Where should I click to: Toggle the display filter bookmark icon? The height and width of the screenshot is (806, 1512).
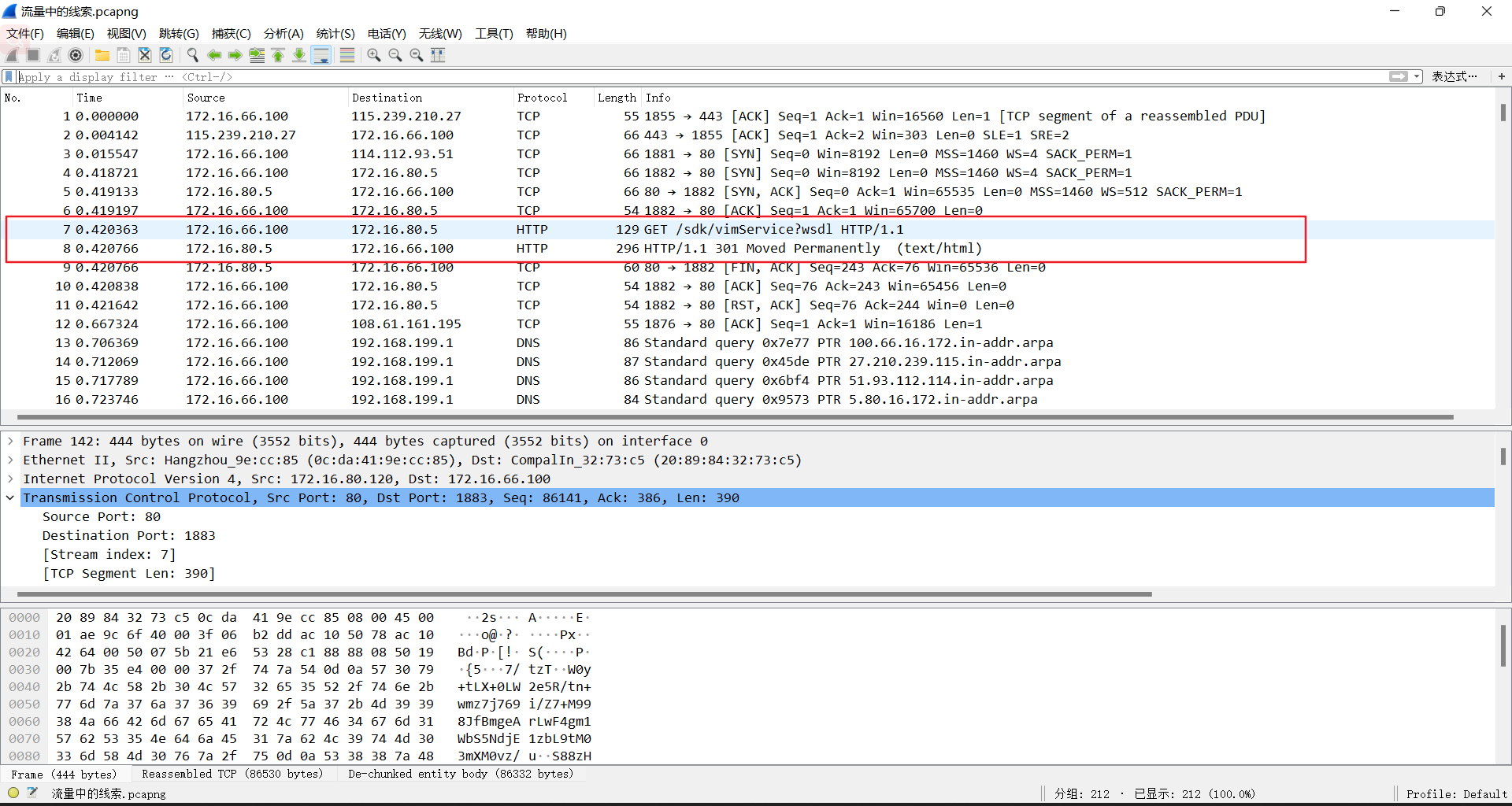pos(8,76)
